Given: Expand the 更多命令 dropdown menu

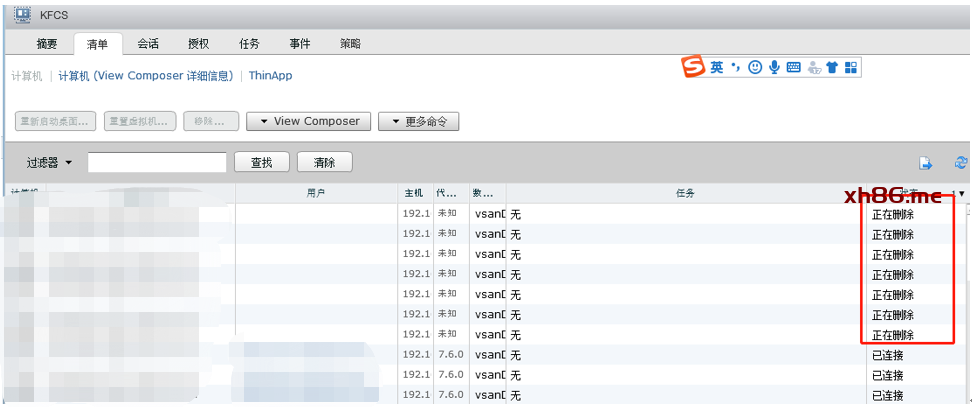Looking at the screenshot, I should (x=418, y=121).
